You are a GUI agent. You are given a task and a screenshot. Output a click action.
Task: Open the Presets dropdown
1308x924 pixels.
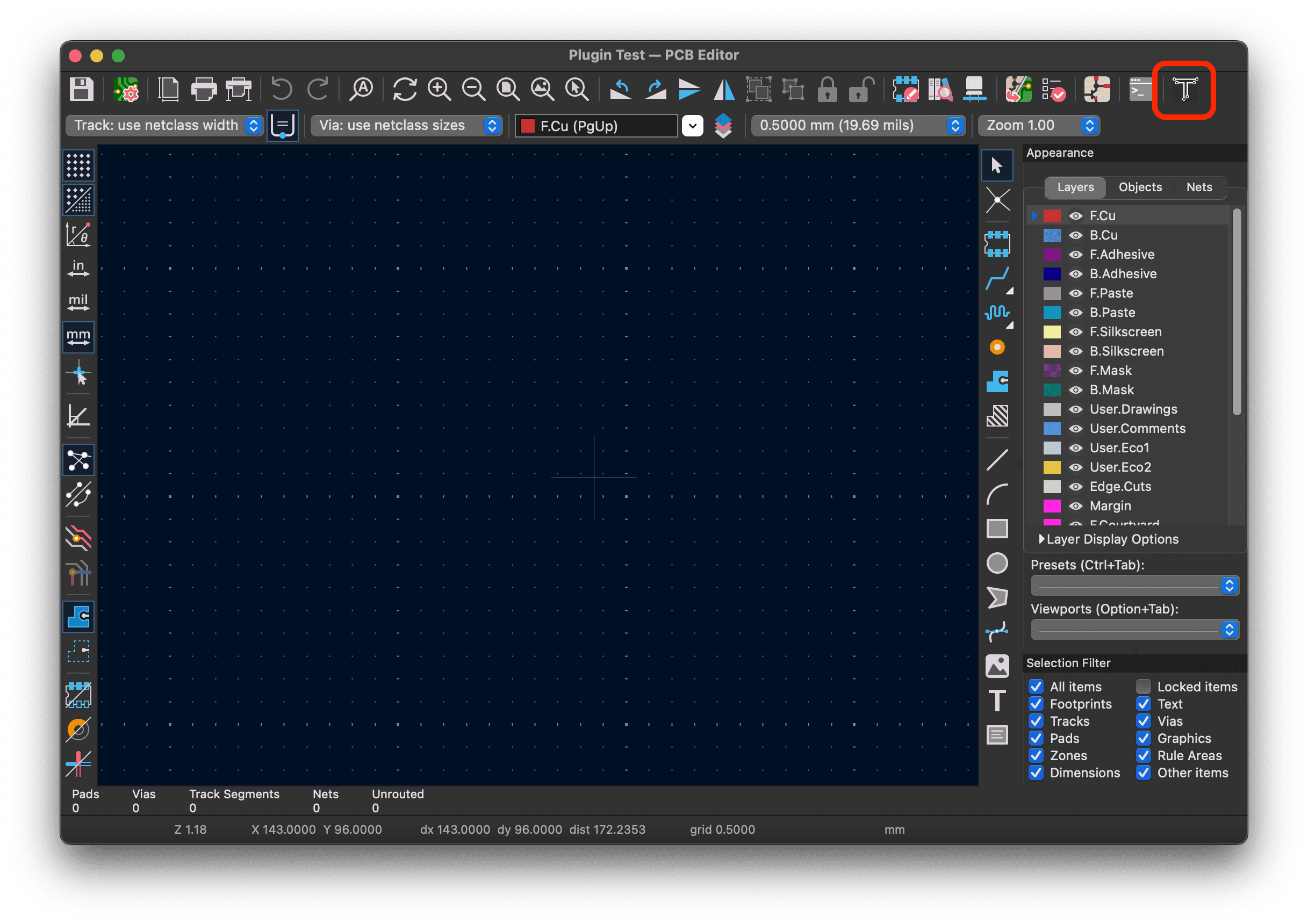coord(1134,586)
